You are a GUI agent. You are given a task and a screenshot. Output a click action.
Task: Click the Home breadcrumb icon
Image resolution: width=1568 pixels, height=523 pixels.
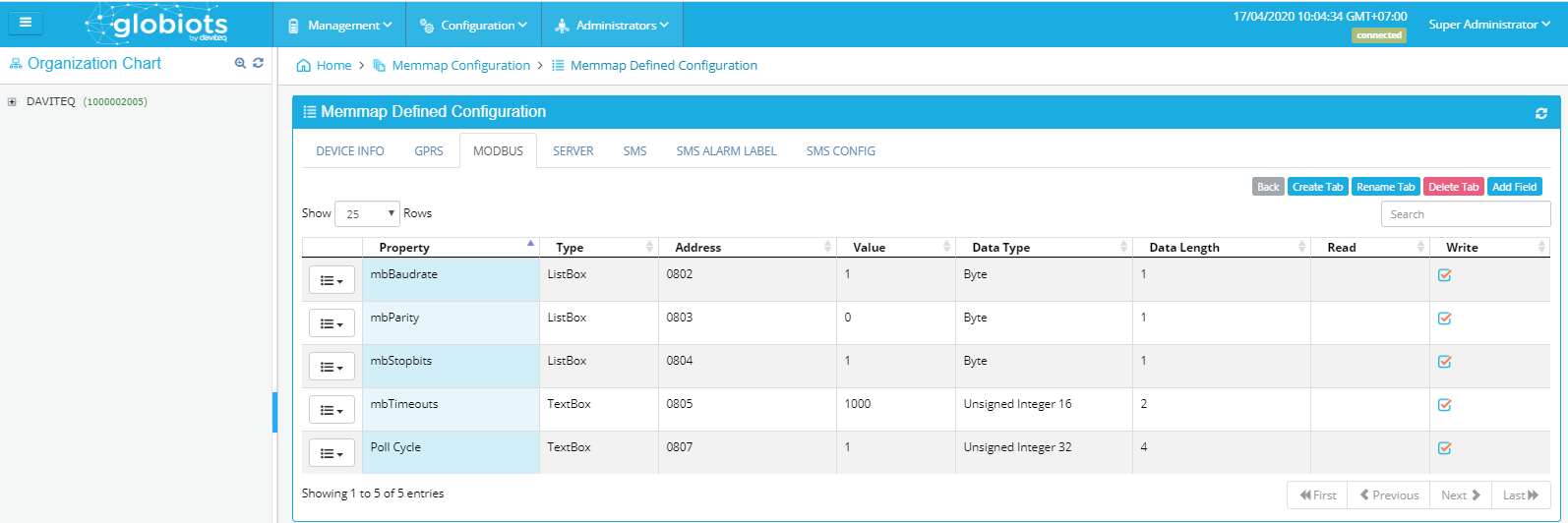pyautogui.click(x=303, y=66)
